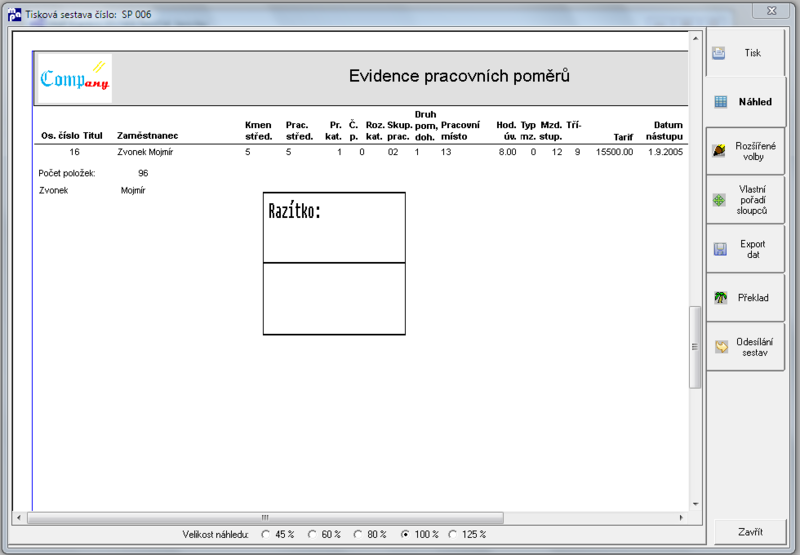
Task: Click the Tarif column header
Action: [623, 137]
